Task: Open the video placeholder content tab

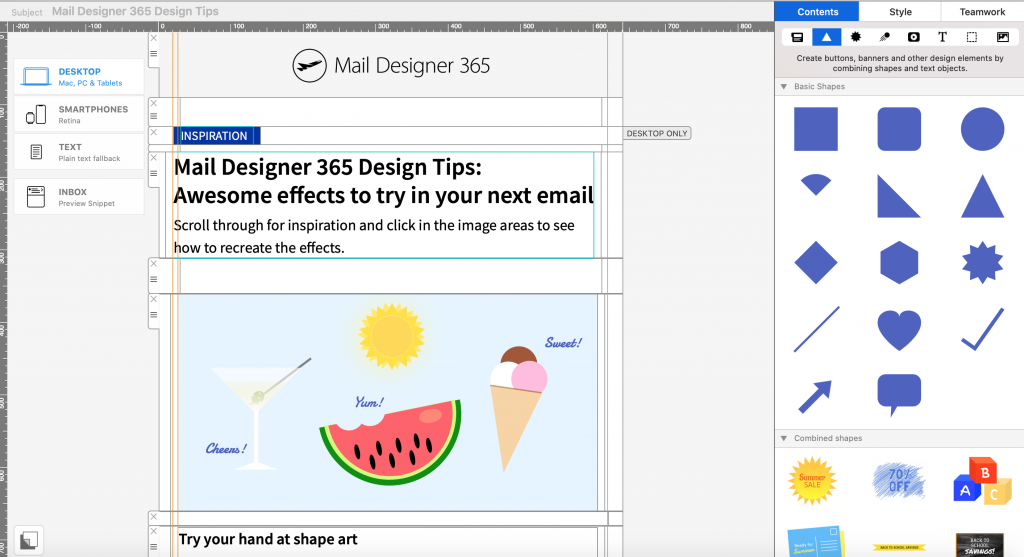Action: click(x=914, y=37)
